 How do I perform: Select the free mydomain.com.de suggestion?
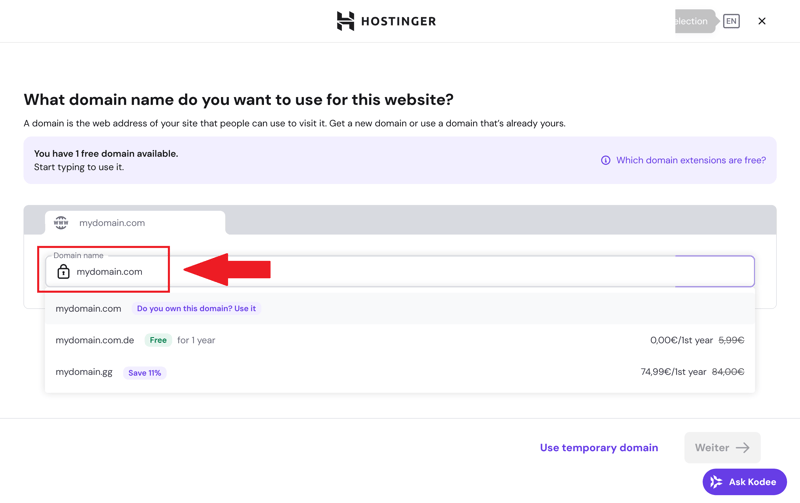tap(95, 340)
